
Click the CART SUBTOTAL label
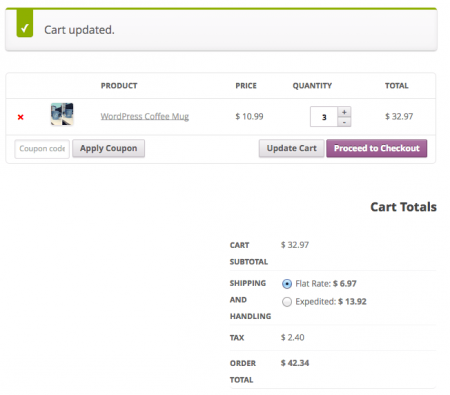point(249,253)
